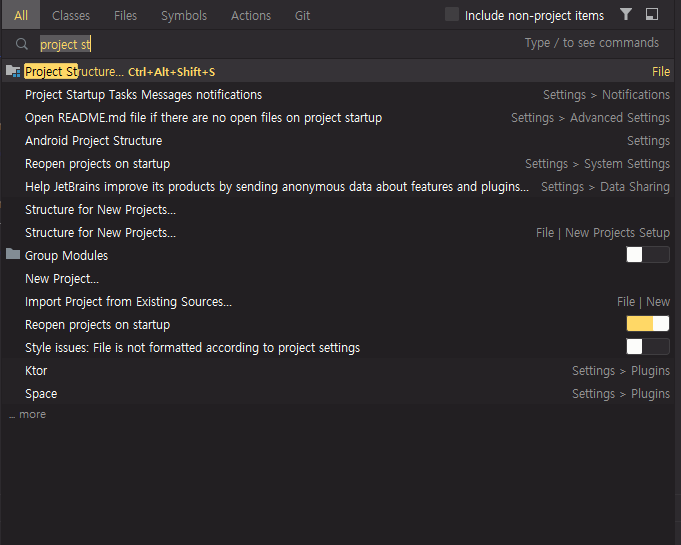
Task: Click the Project Structure folder icon
Action: coord(13,71)
